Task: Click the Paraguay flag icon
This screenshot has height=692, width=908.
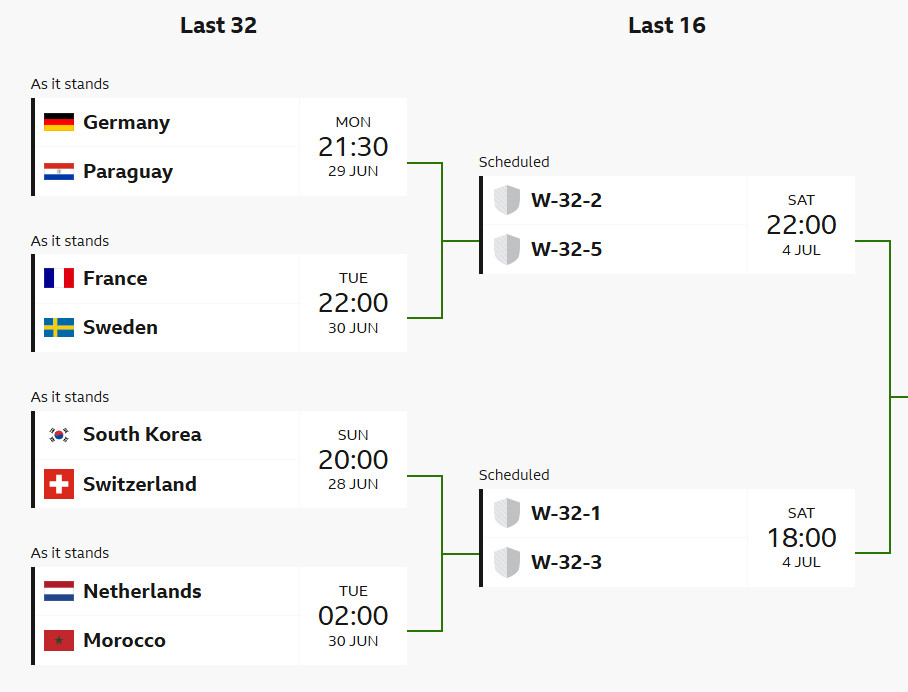Action: [58, 171]
